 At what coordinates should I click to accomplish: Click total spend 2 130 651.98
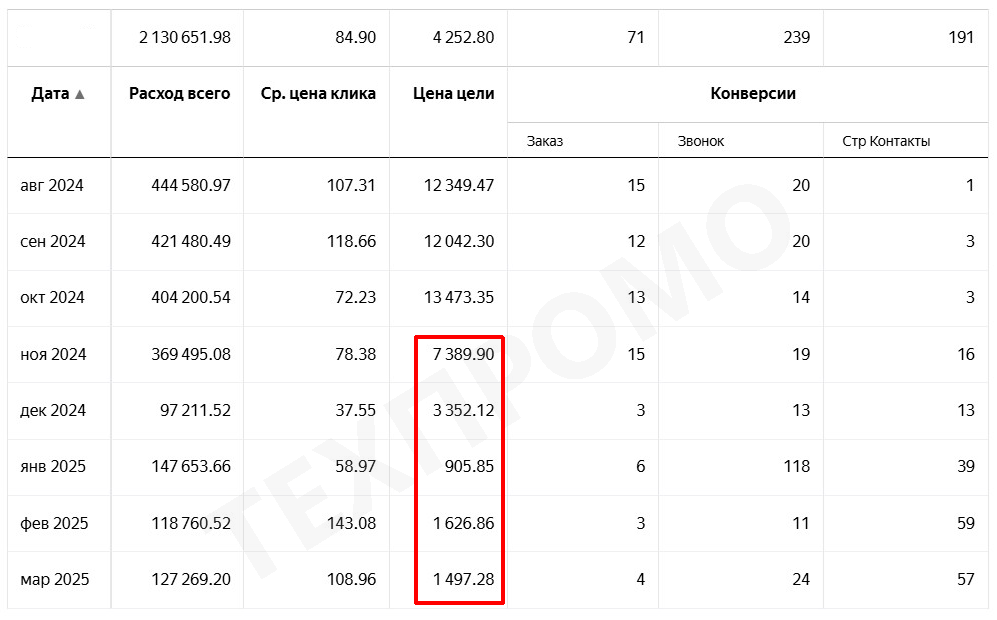click(185, 38)
